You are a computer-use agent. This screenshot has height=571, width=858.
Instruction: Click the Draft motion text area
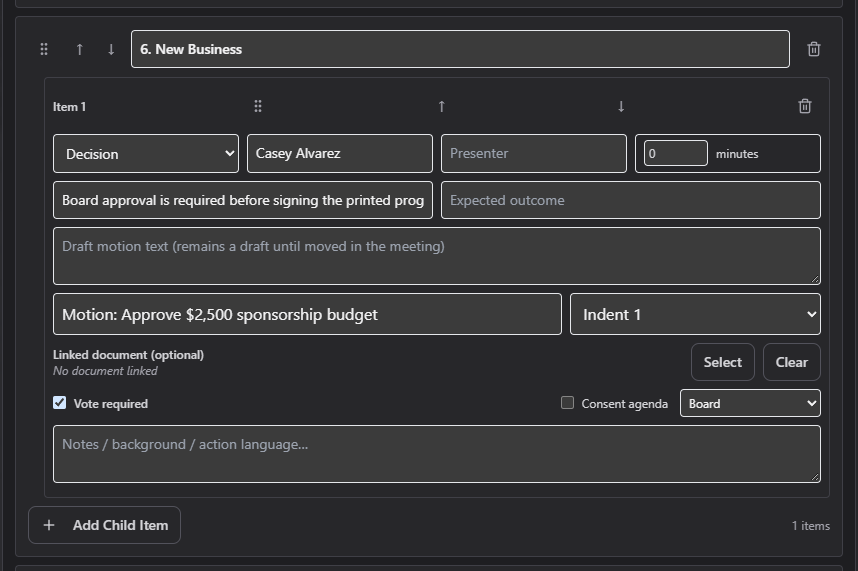coord(437,256)
